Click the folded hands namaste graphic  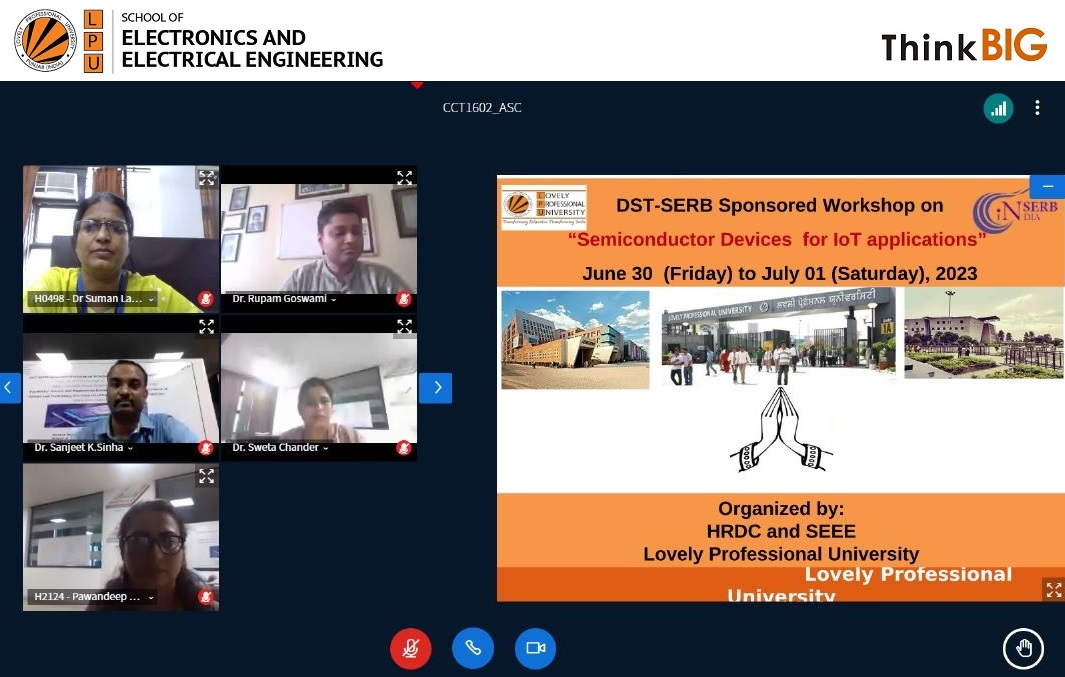pos(781,430)
